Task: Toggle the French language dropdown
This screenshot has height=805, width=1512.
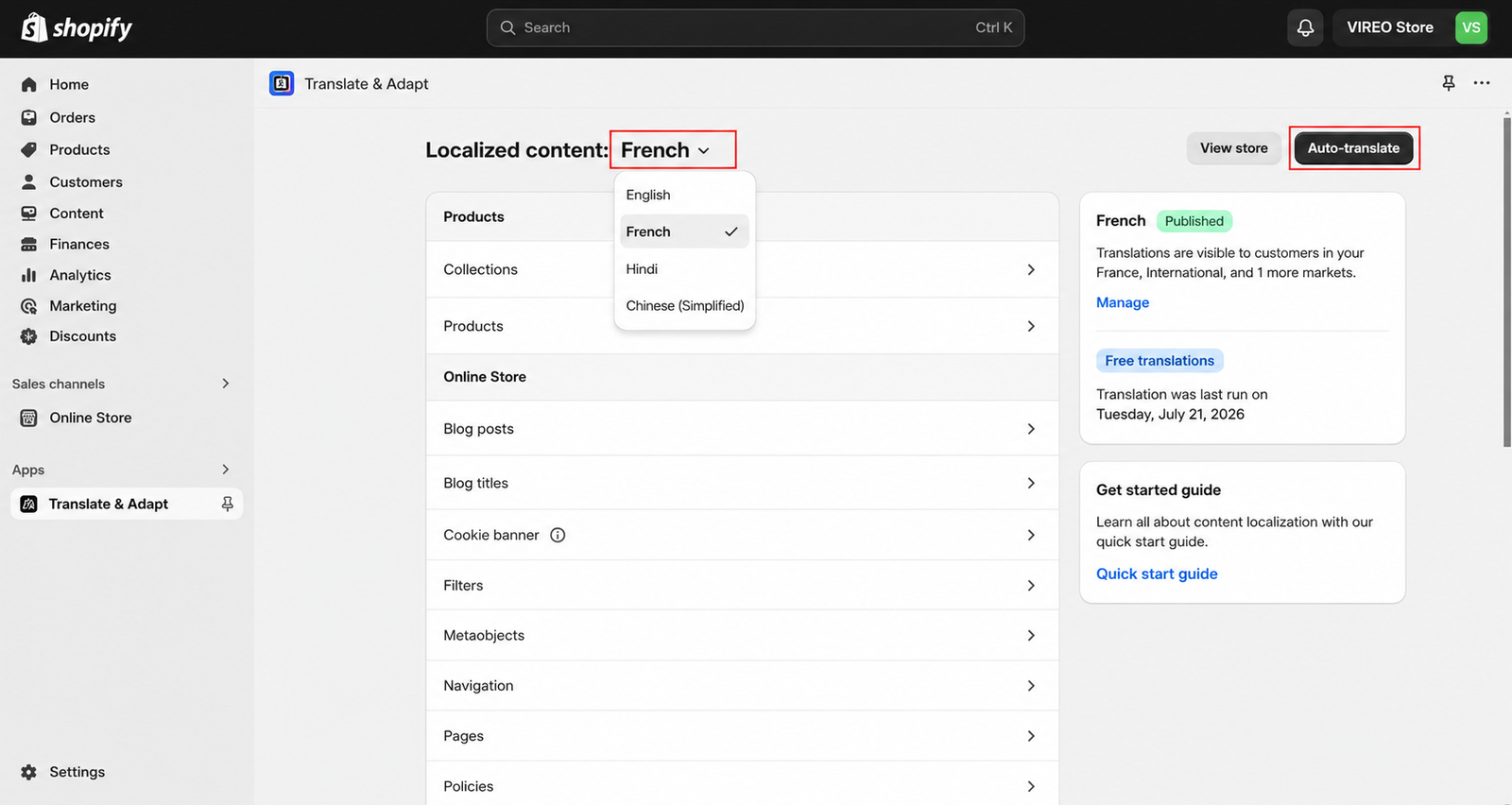Action: [665, 149]
